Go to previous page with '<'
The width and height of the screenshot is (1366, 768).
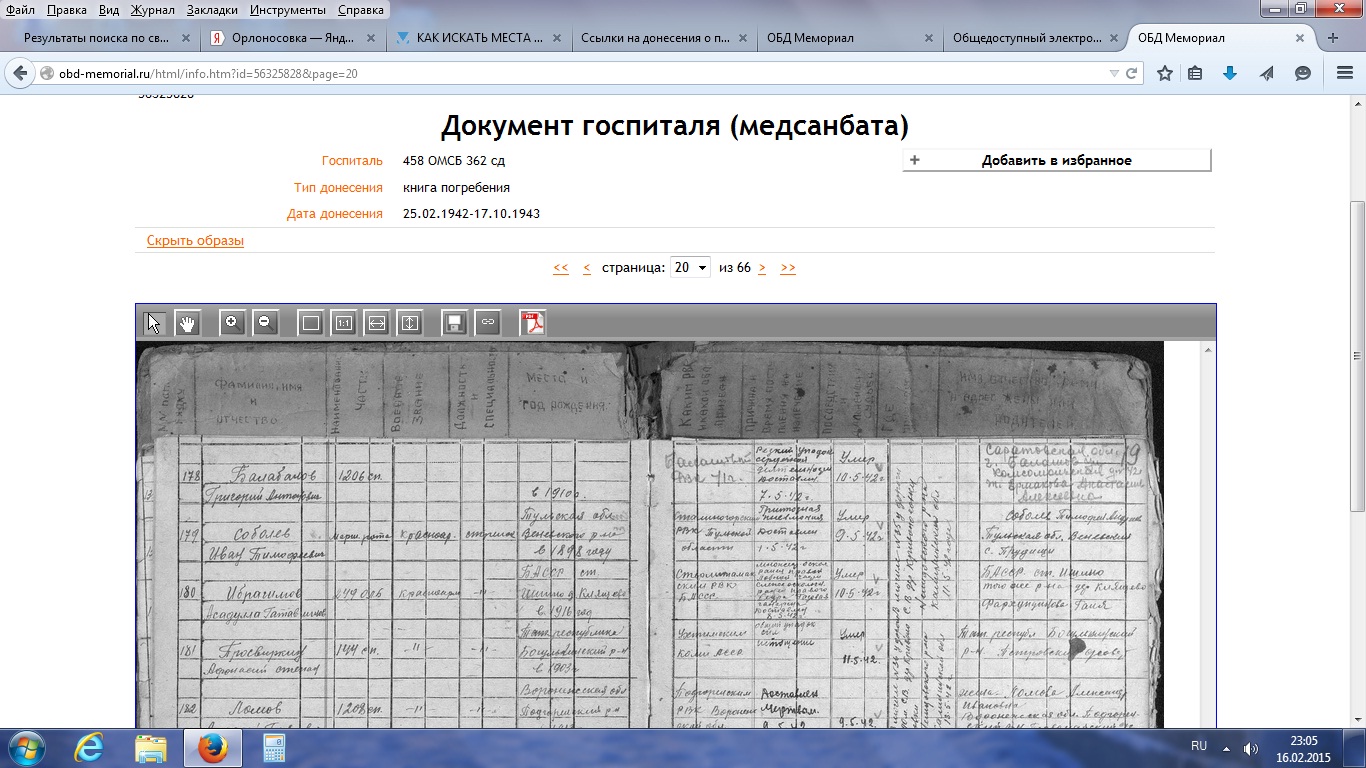[586, 268]
